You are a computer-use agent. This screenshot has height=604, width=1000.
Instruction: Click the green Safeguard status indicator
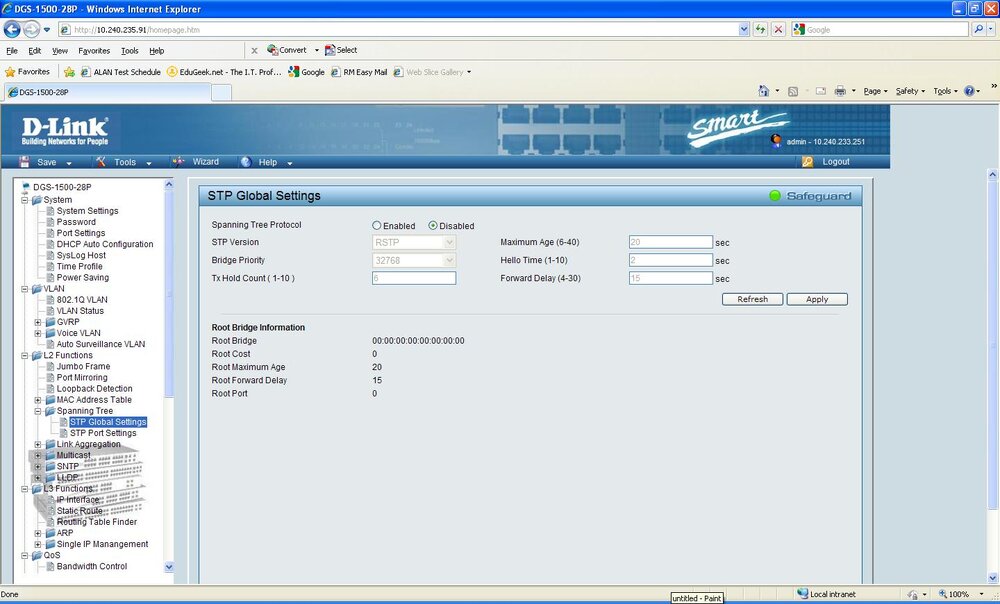click(775, 196)
